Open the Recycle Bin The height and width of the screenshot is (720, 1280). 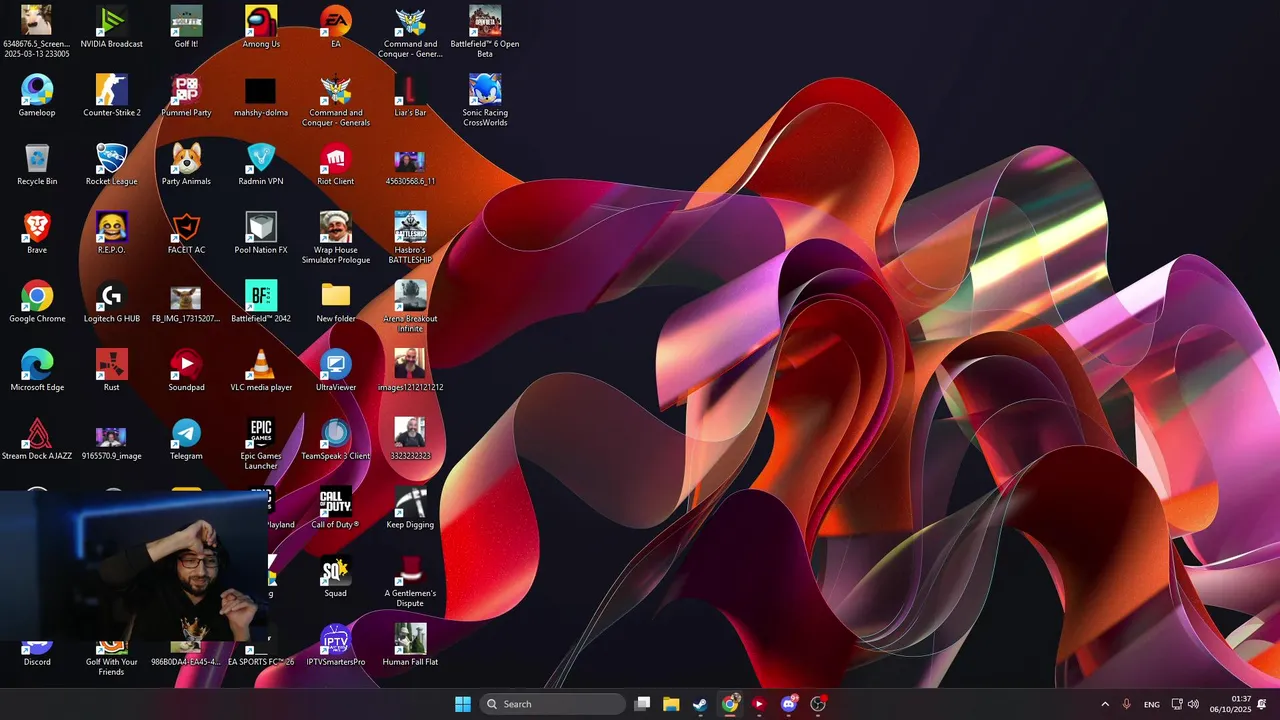pyautogui.click(x=37, y=165)
